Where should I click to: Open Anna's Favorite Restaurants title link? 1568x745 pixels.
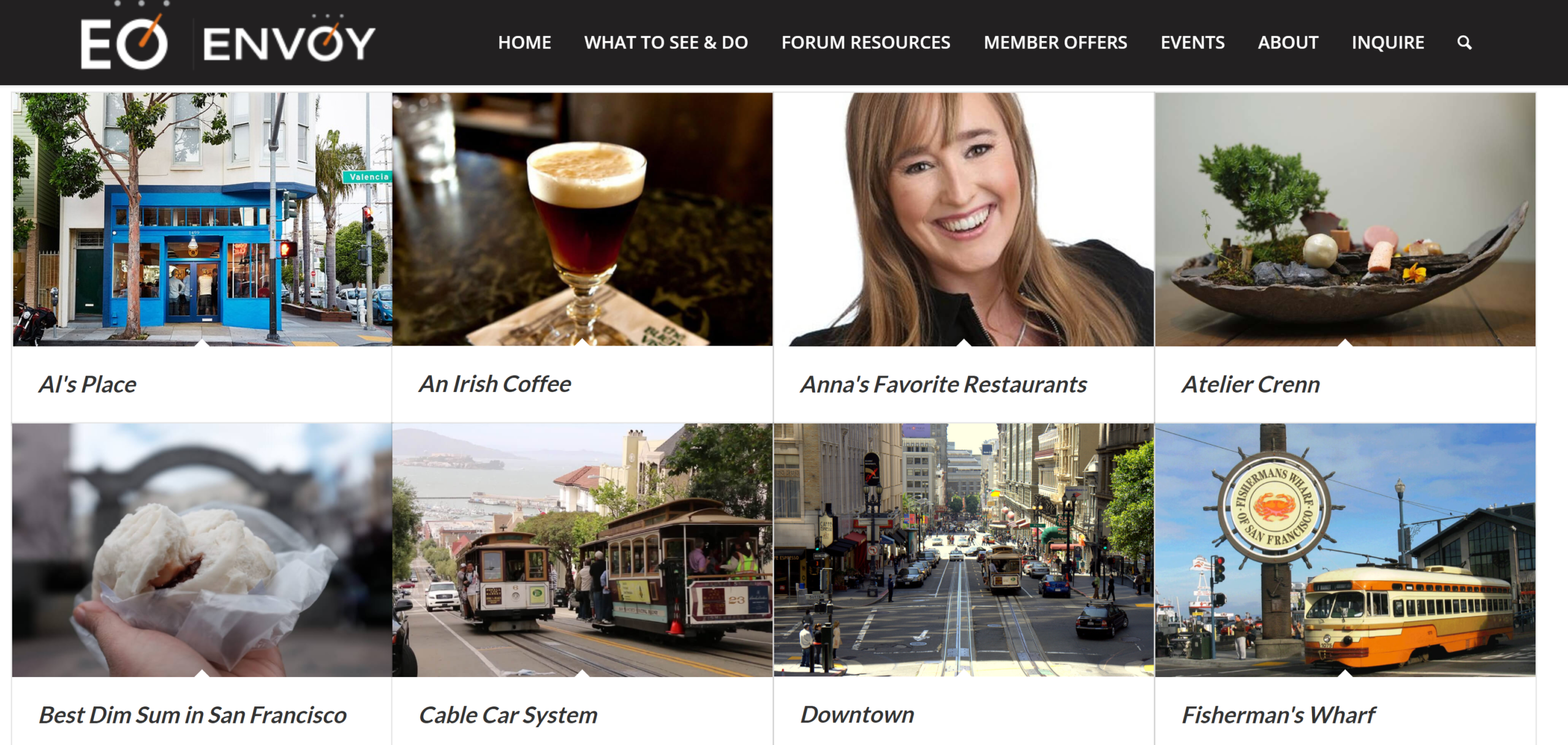coord(943,385)
